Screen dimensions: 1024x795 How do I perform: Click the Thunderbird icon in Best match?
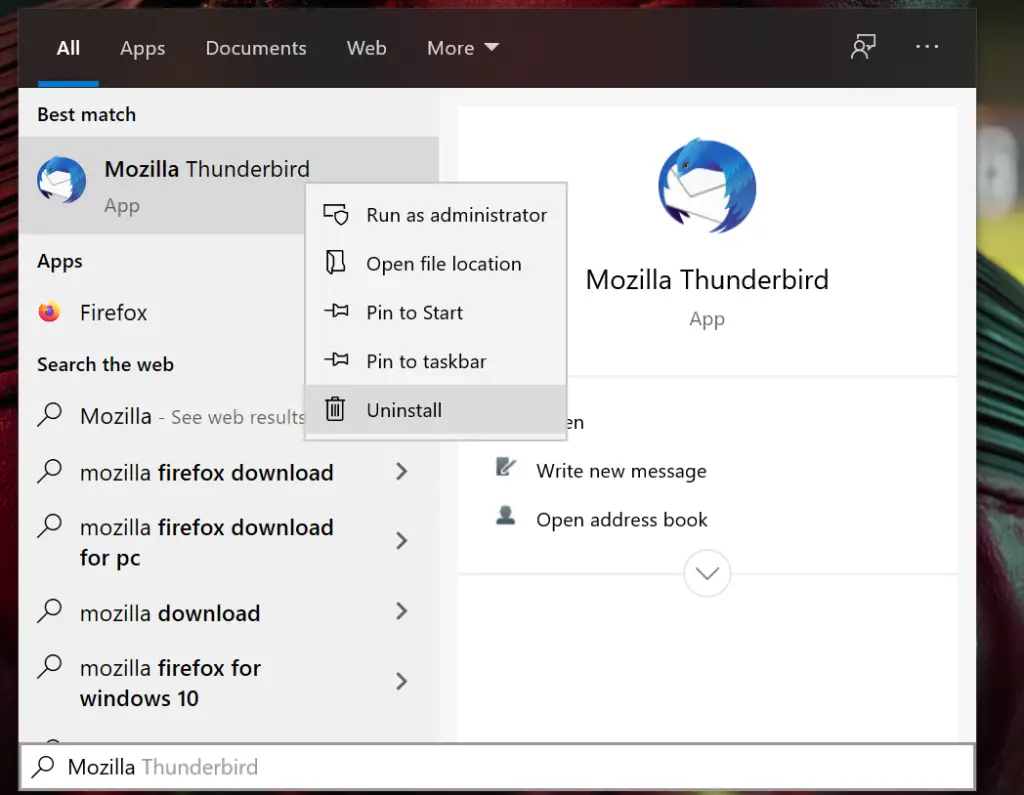pyautogui.click(x=61, y=180)
